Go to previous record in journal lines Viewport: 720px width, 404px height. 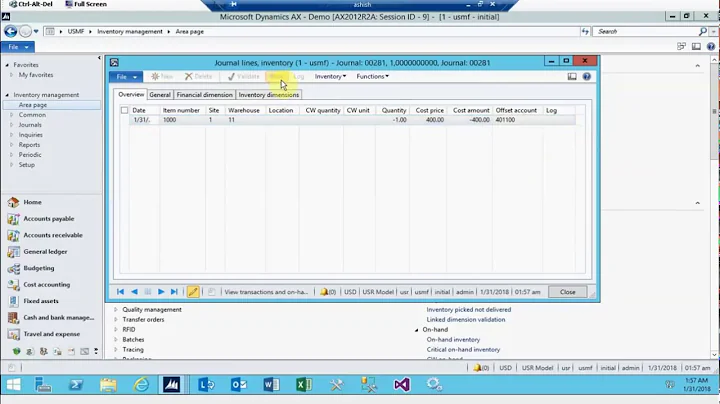pos(134,292)
